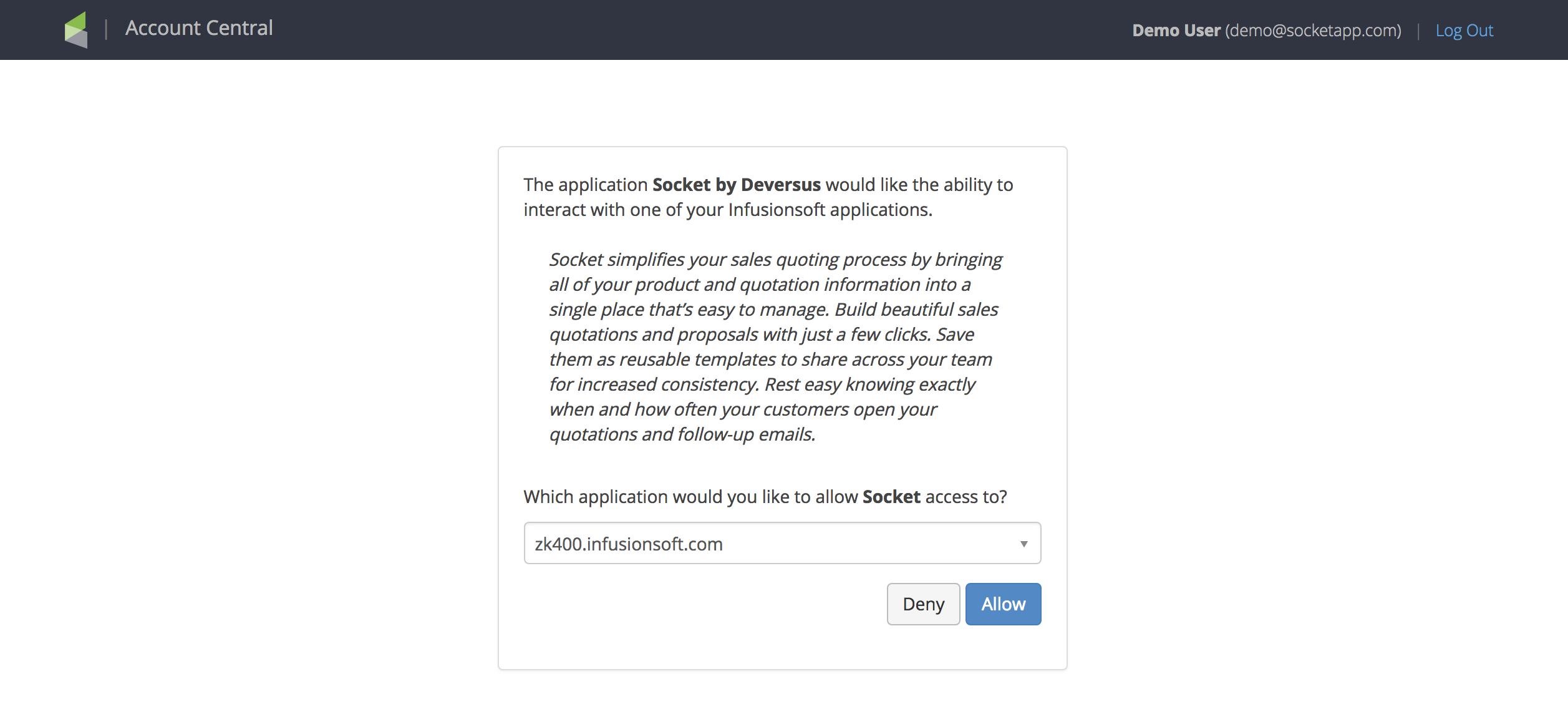The image size is (1568, 709).
Task: Click the divider before Log Out
Action: coord(1418,31)
